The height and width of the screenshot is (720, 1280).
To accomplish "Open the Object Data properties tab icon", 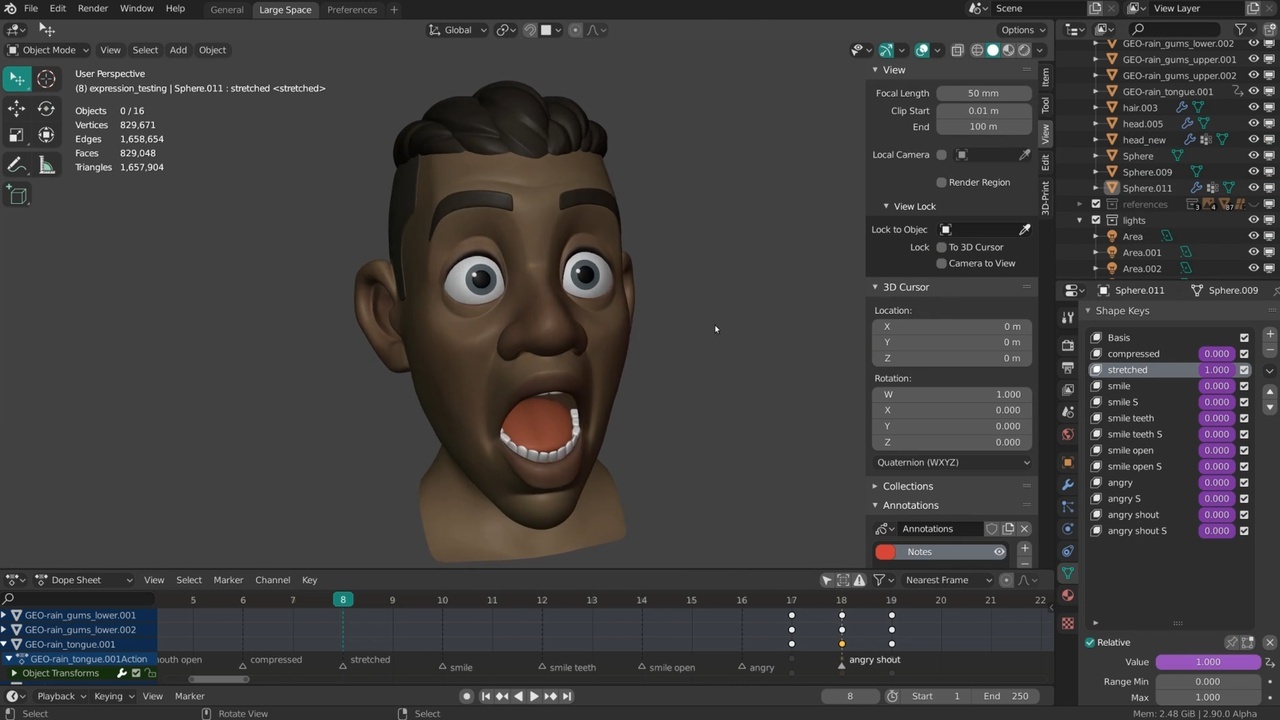I will [x=1068, y=573].
